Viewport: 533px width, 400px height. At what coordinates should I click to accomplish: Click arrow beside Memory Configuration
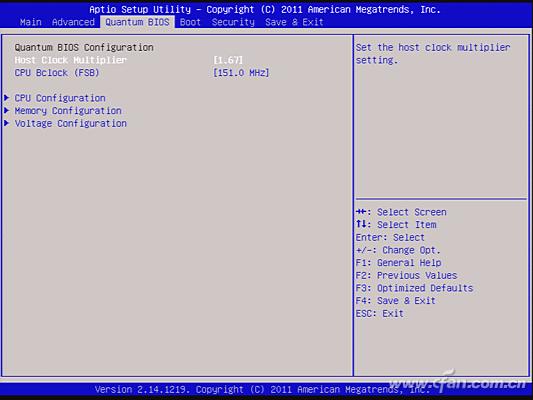pyautogui.click(x=6, y=110)
